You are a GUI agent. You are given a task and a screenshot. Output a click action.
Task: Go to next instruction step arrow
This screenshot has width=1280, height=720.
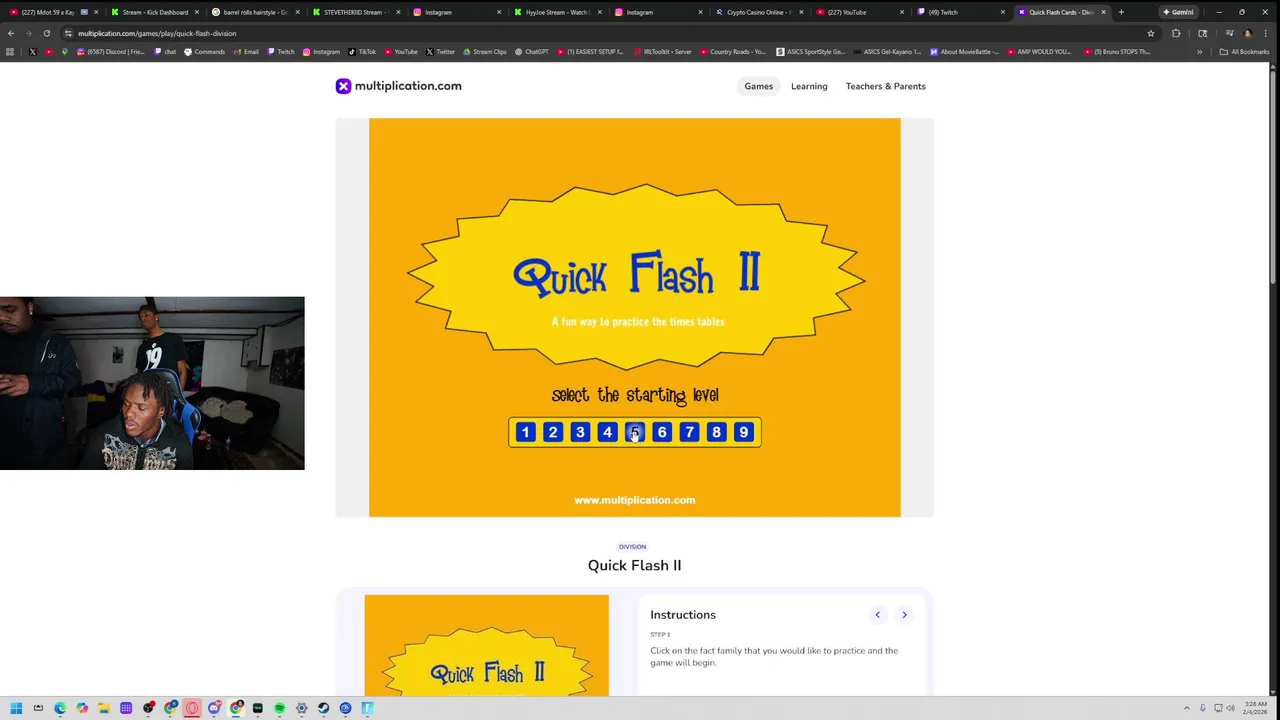(904, 615)
